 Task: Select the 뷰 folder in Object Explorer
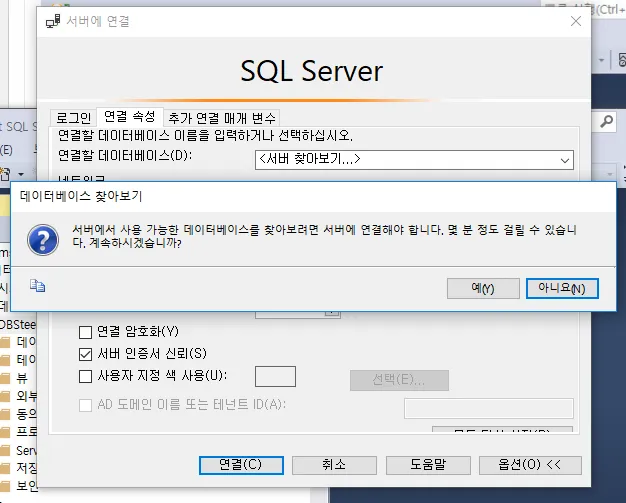click(x=22, y=378)
